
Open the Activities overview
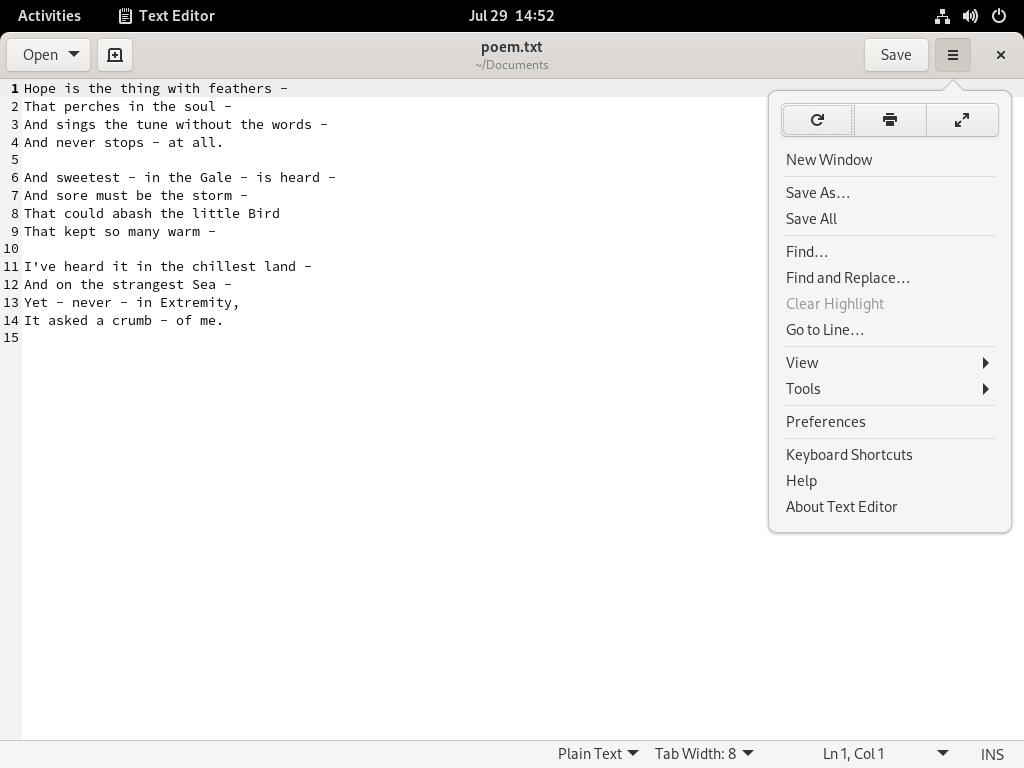49,16
